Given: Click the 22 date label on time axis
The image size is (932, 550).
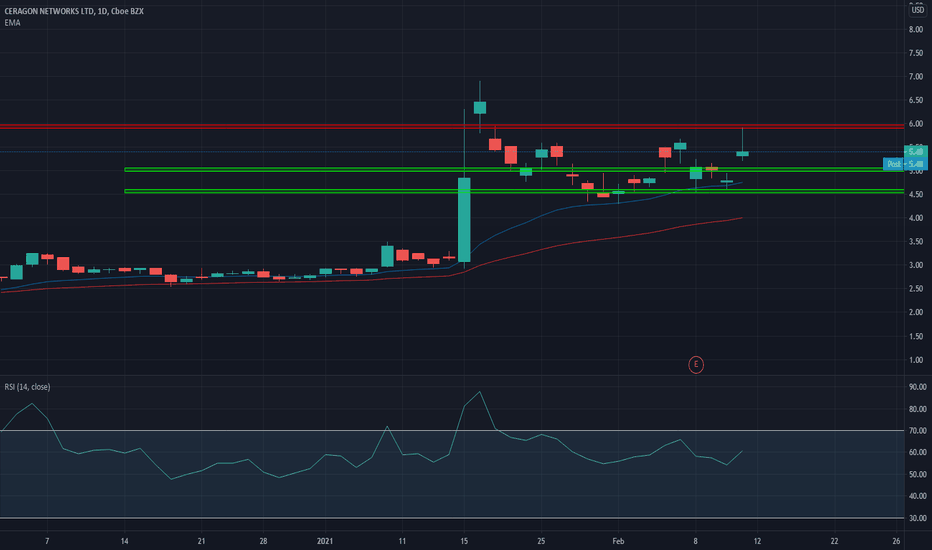Looking at the screenshot, I should point(835,541).
